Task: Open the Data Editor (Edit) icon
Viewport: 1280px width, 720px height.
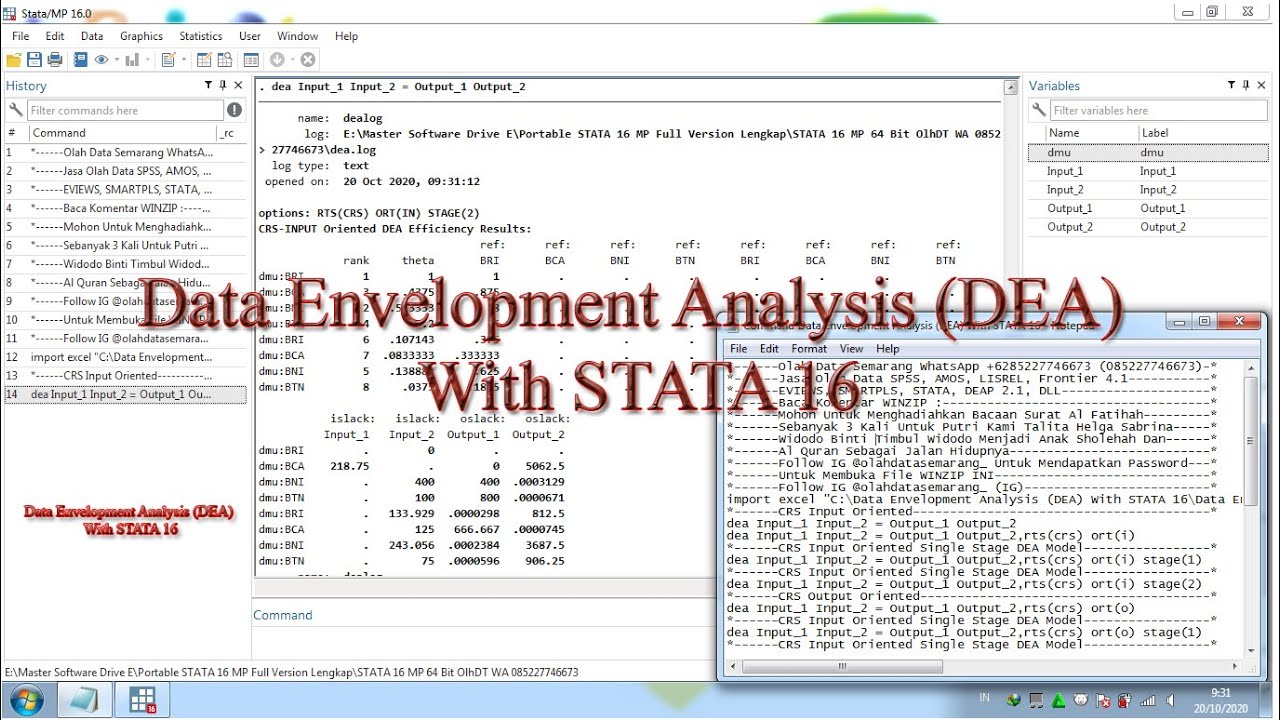Action: pyautogui.click(x=204, y=60)
